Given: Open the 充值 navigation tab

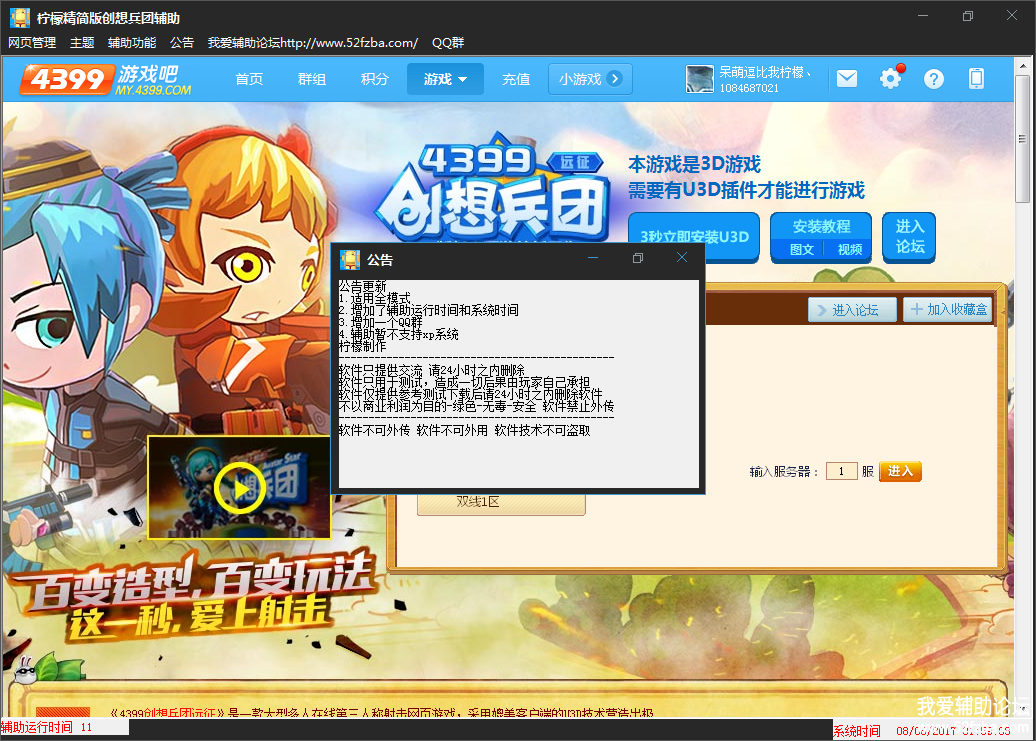Looking at the screenshot, I should pyautogui.click(x=516, y=79).
